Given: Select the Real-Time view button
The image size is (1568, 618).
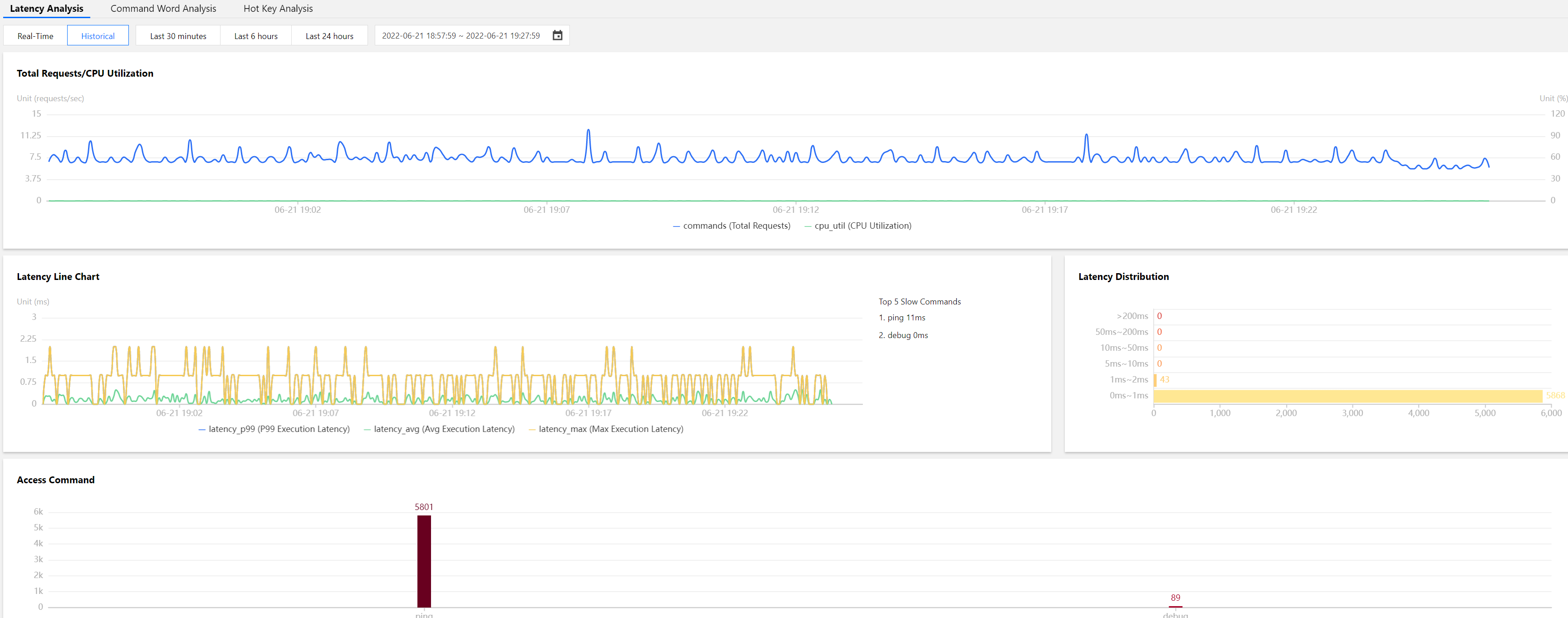Looking at the screenshot, I should [x=35, y=36].
